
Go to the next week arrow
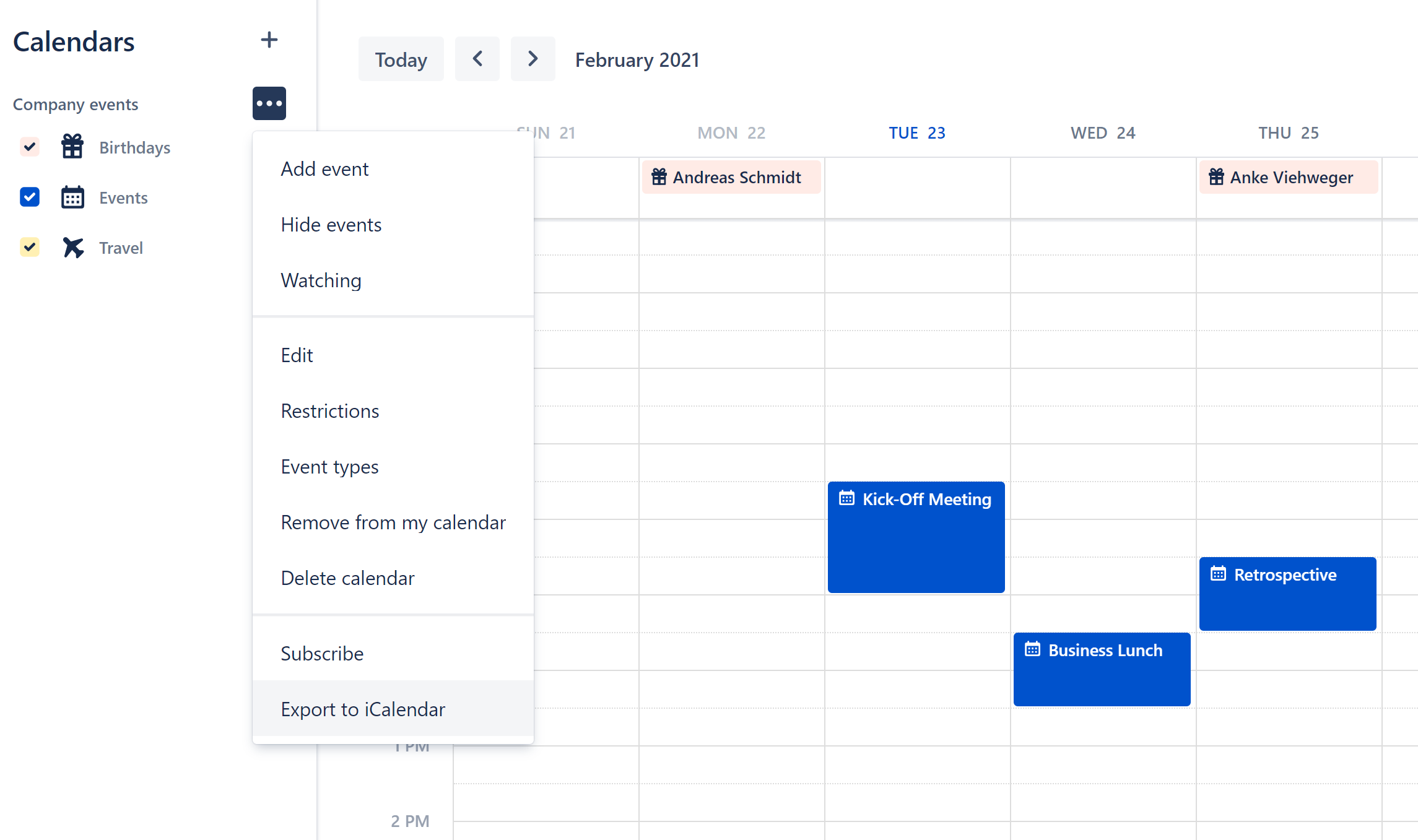pos(533,59)
